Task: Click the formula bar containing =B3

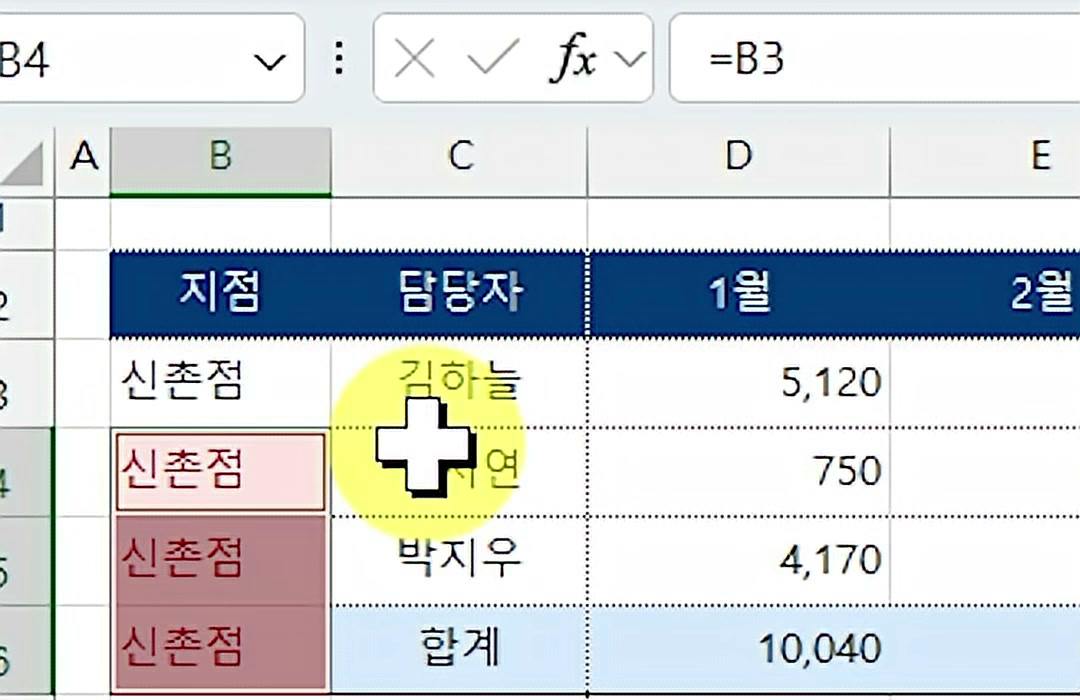Action: pos(875,59)
